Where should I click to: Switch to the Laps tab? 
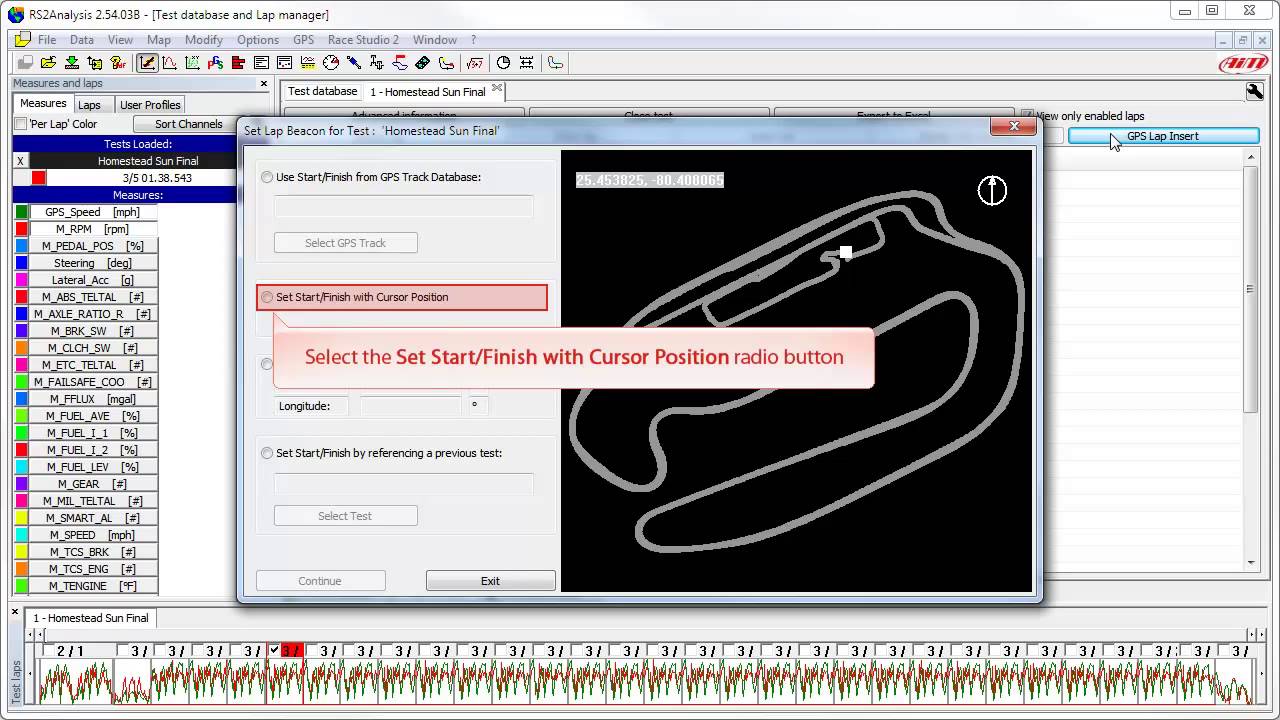click(x=89, y=105)
